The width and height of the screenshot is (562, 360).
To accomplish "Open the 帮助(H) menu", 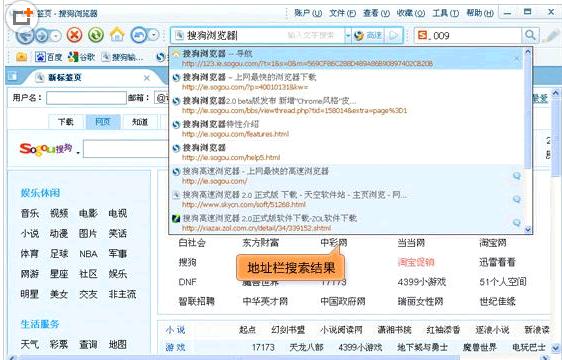I will (x=480, y=13).
